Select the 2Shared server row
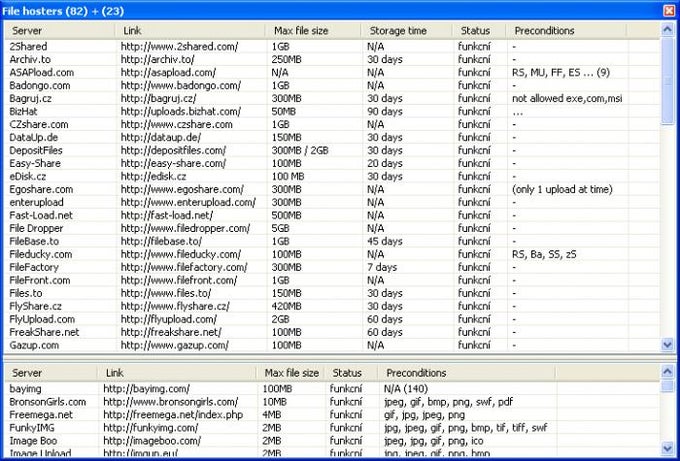 click(332, 46)
